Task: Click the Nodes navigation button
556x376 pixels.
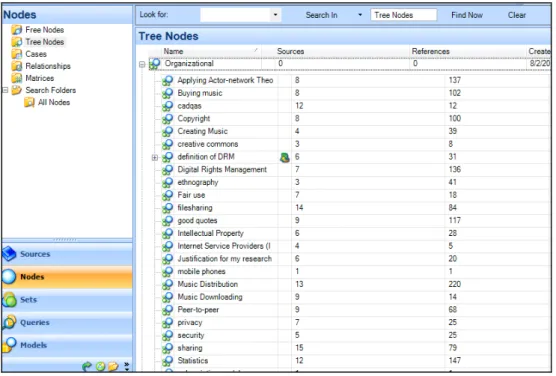Action: [67, 277]
